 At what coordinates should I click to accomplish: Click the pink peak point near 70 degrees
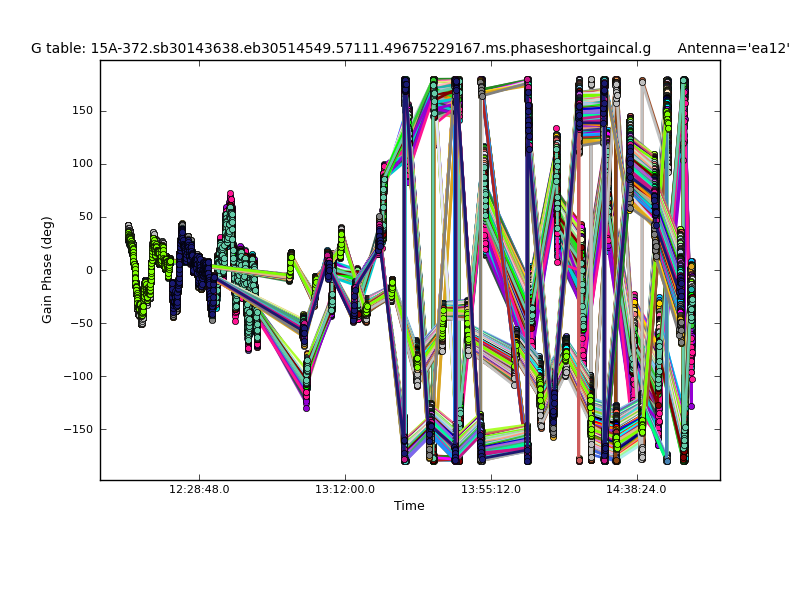230,194
